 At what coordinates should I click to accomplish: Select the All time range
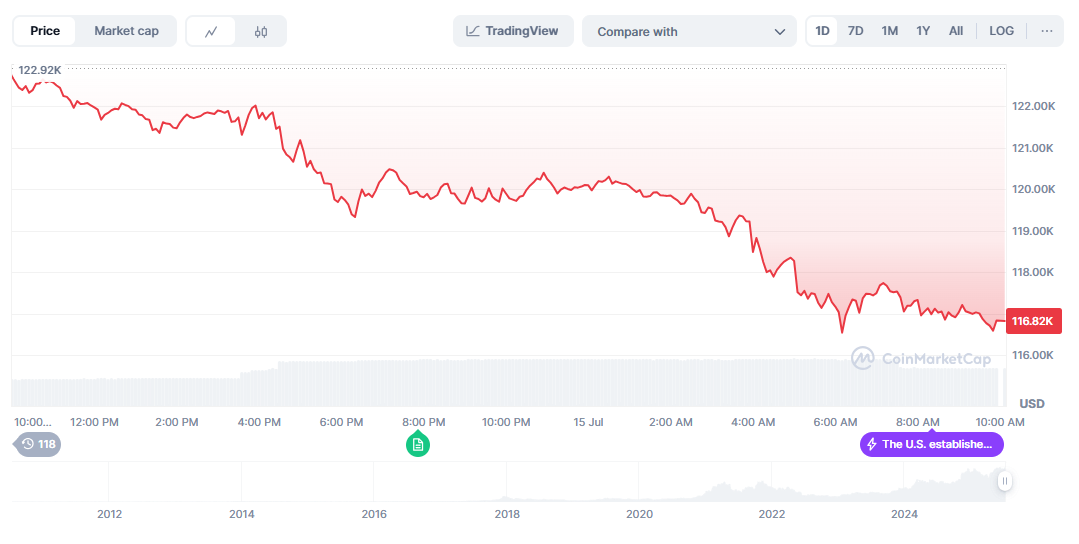tap(956, 31)
